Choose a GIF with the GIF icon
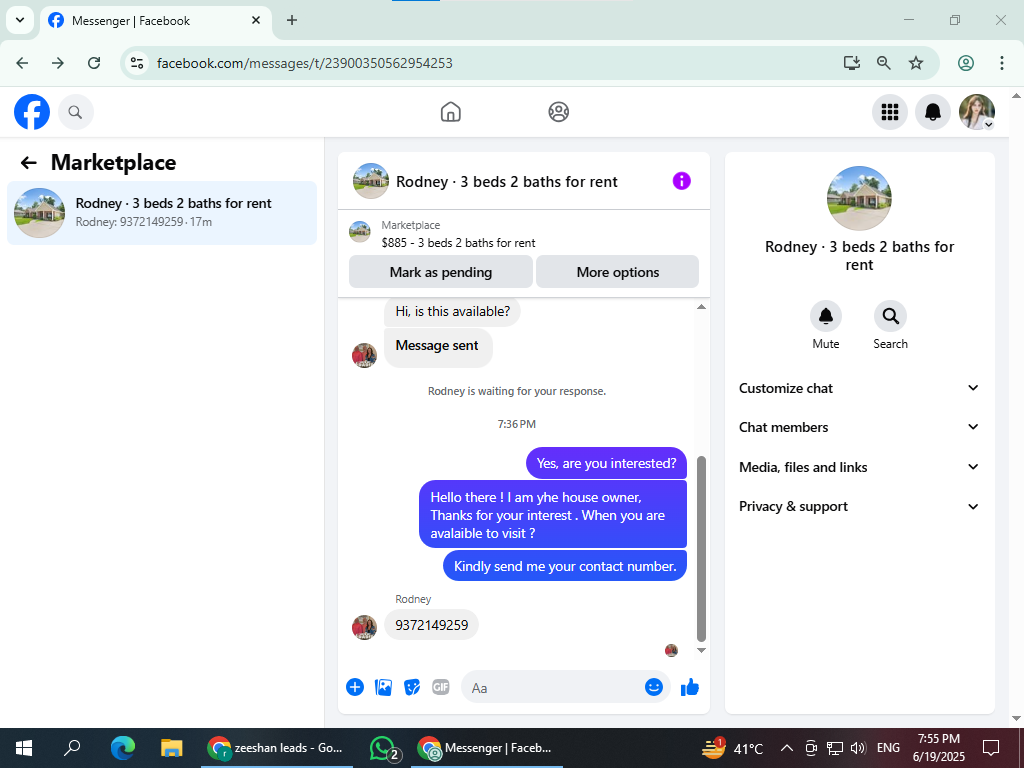Viewport: 1024px width, 768px height. pos(441,687)
